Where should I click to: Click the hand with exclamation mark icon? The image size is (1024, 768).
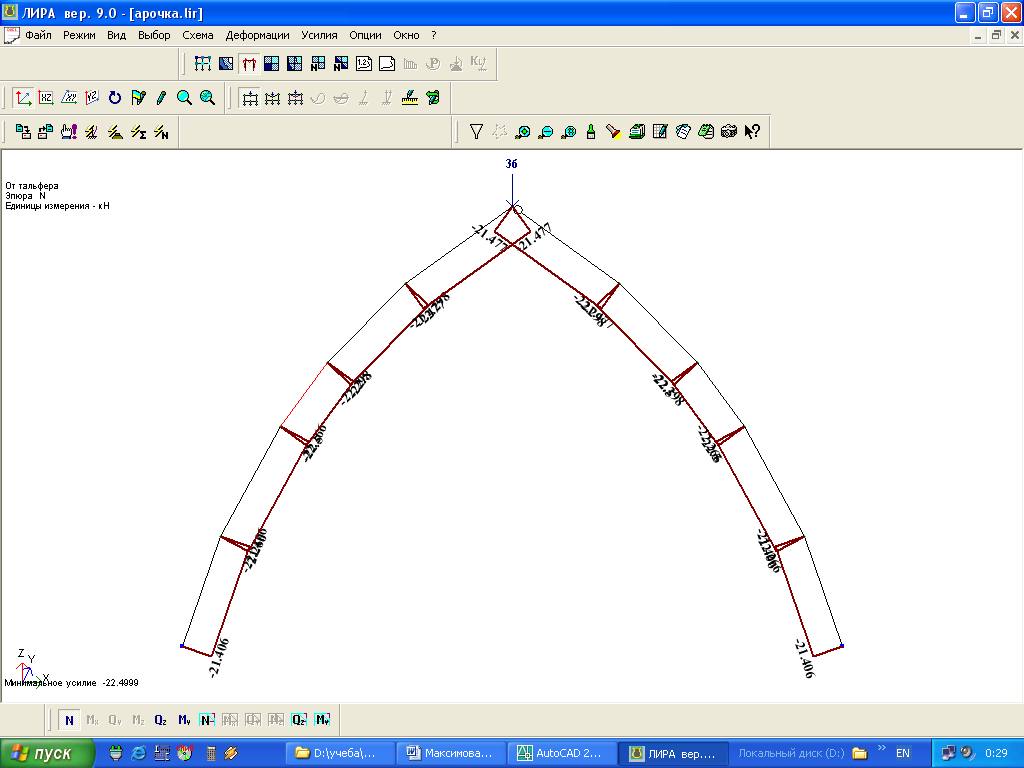69,132
